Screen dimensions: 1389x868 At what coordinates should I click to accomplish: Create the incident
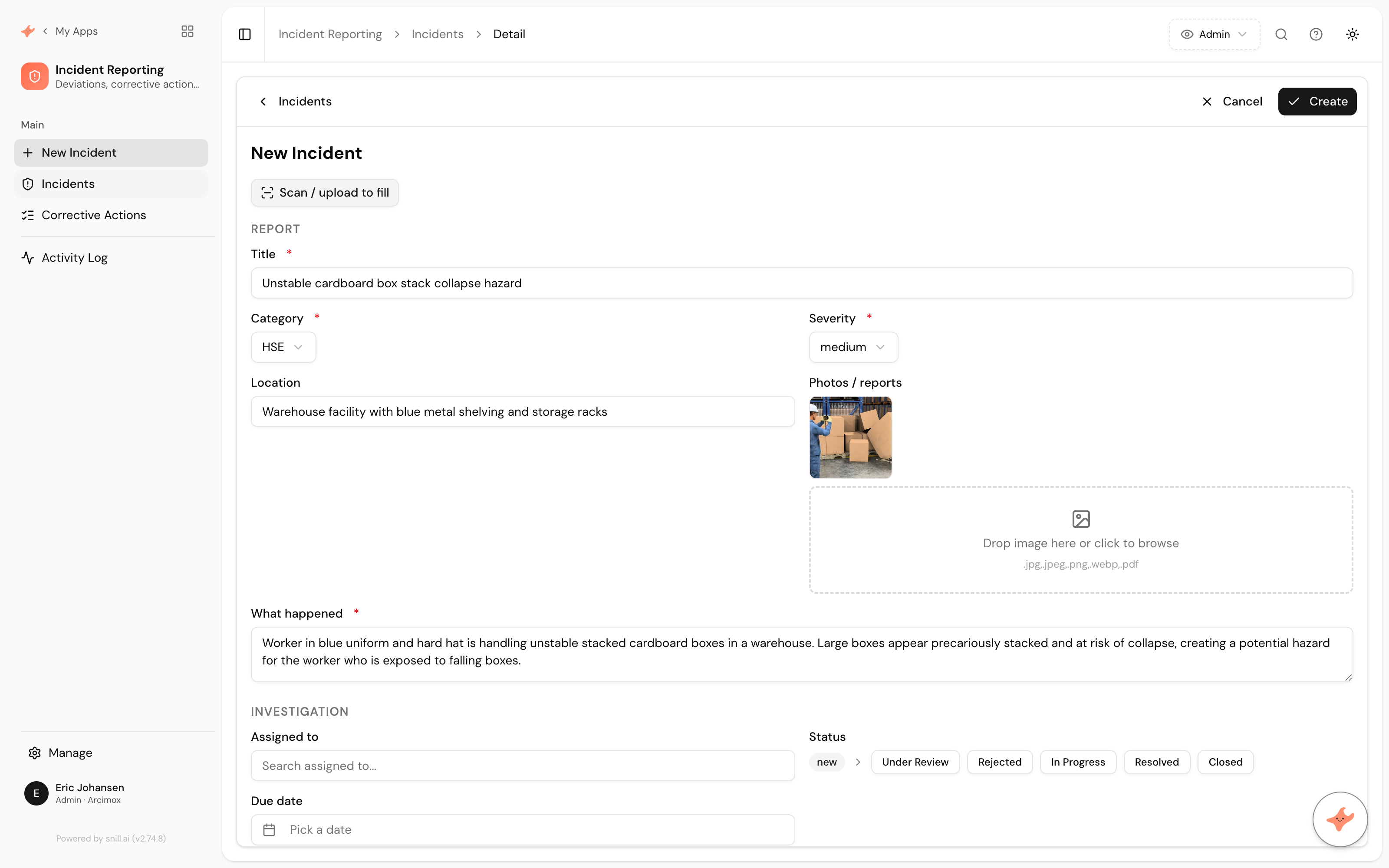[1317, 102]
